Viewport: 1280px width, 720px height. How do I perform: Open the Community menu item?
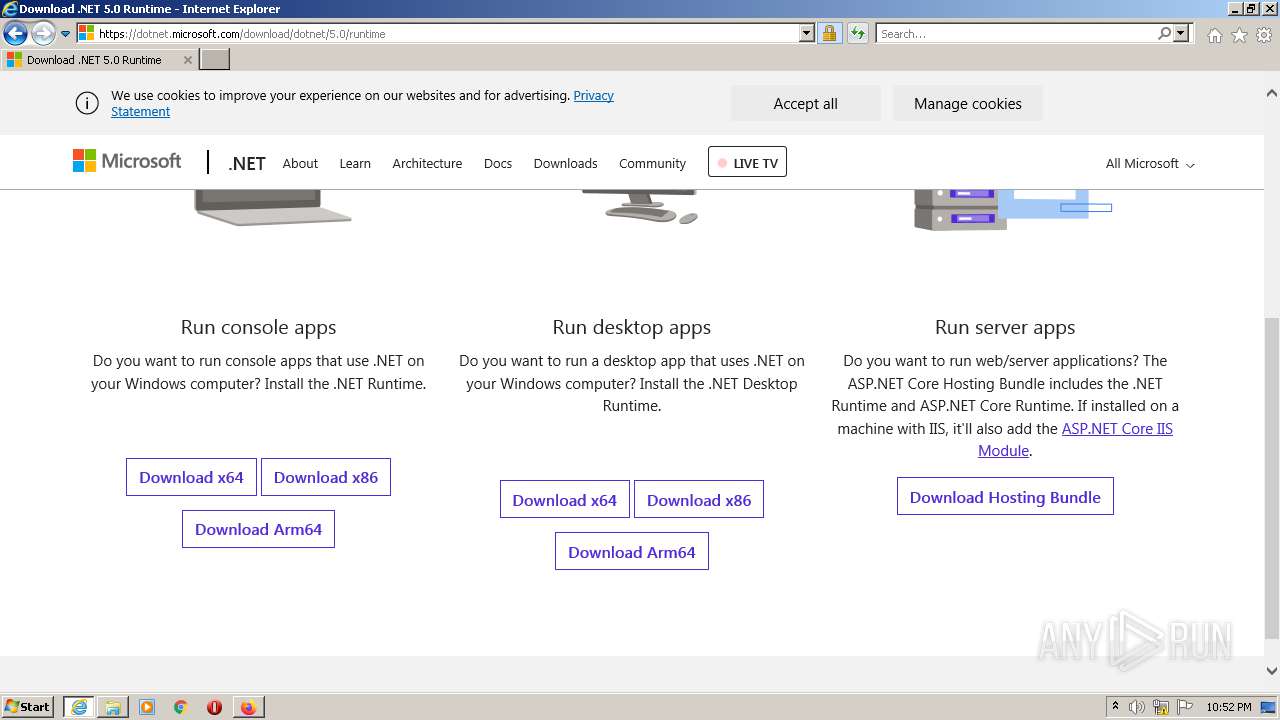pyautogui.click(x=652, y=163)
